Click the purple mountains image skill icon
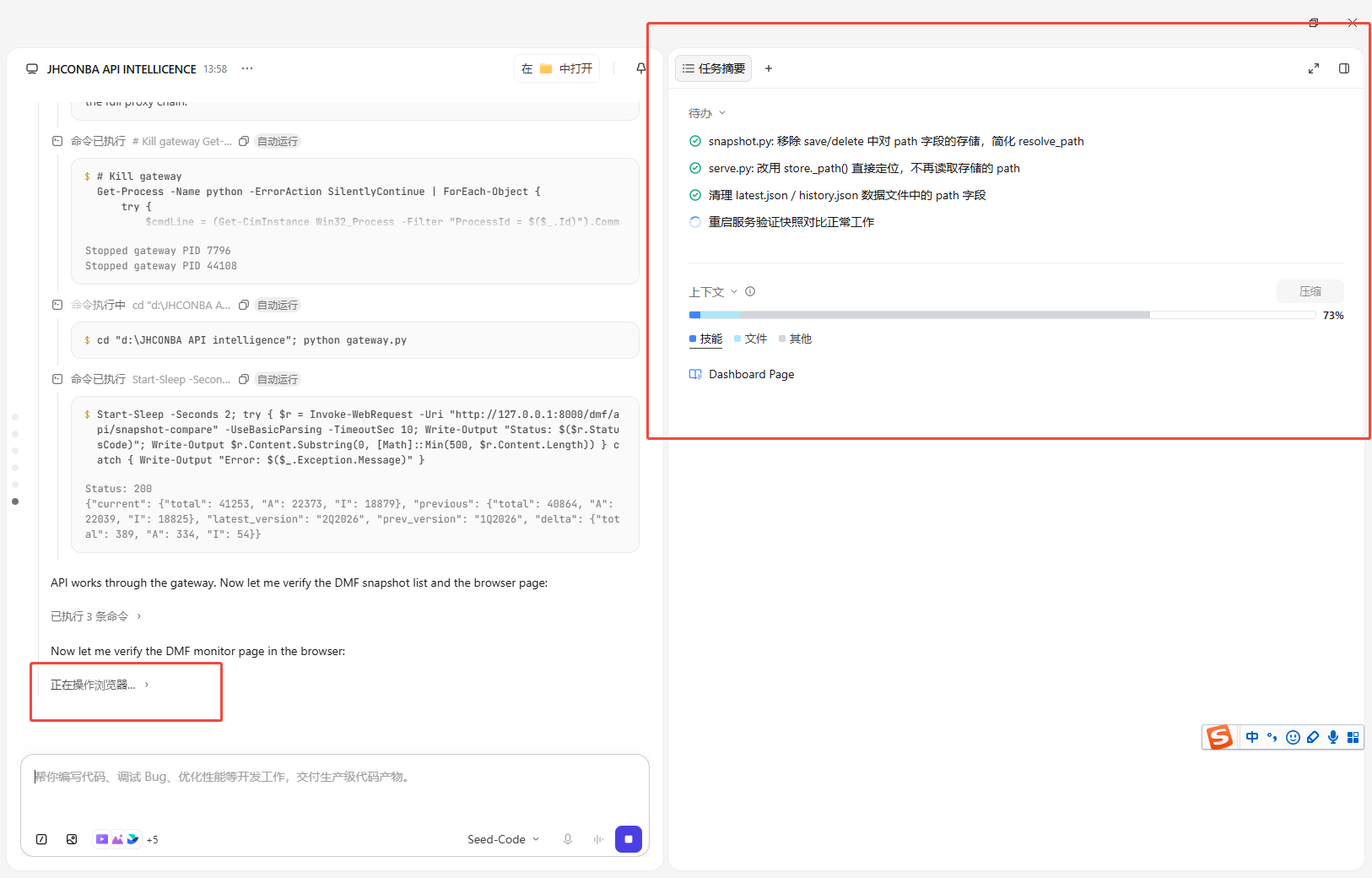1372x878 pixels. [117, 839]
